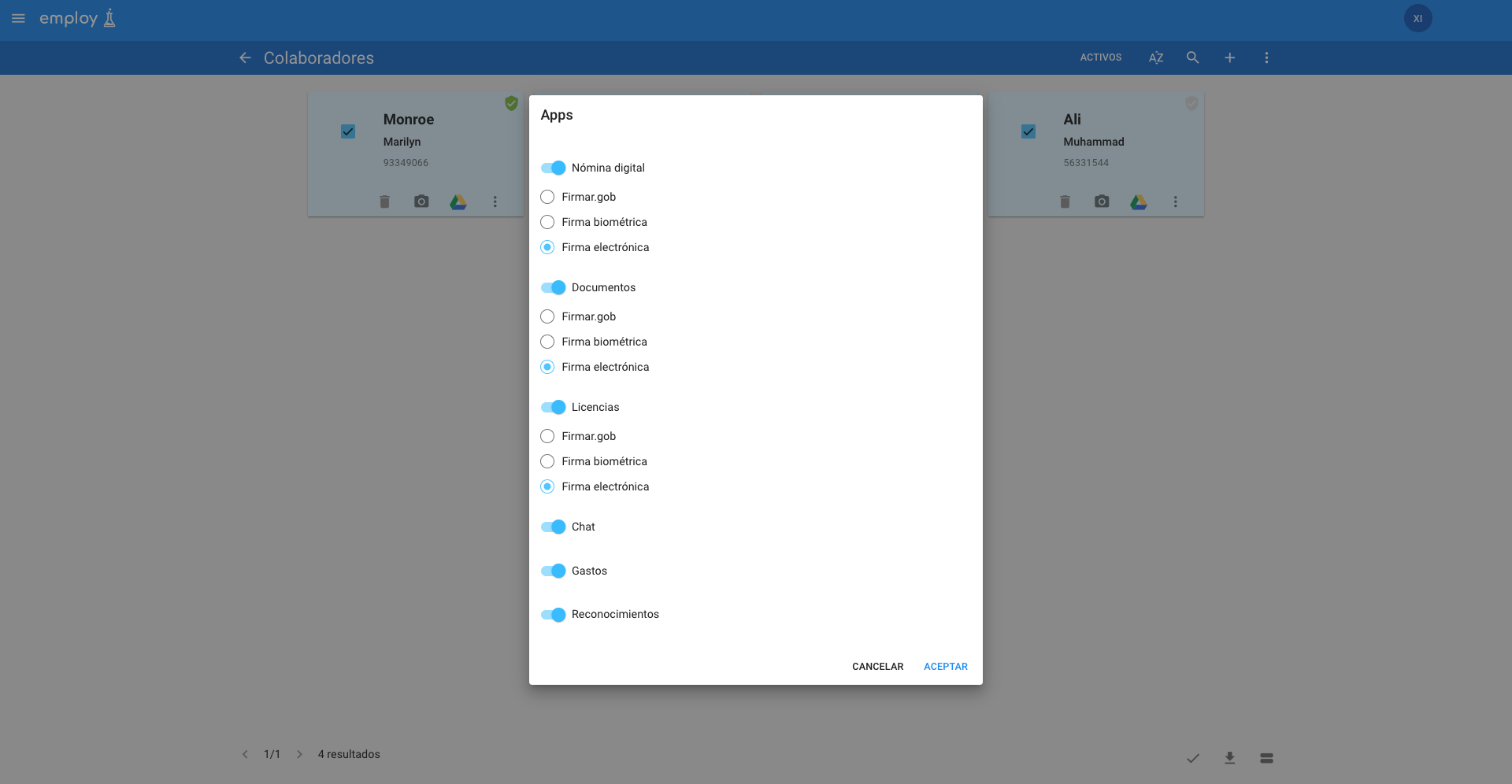This screenshot has width=1512, height=784.
Task: Go to the previous results page
Action: coord(245,754)
